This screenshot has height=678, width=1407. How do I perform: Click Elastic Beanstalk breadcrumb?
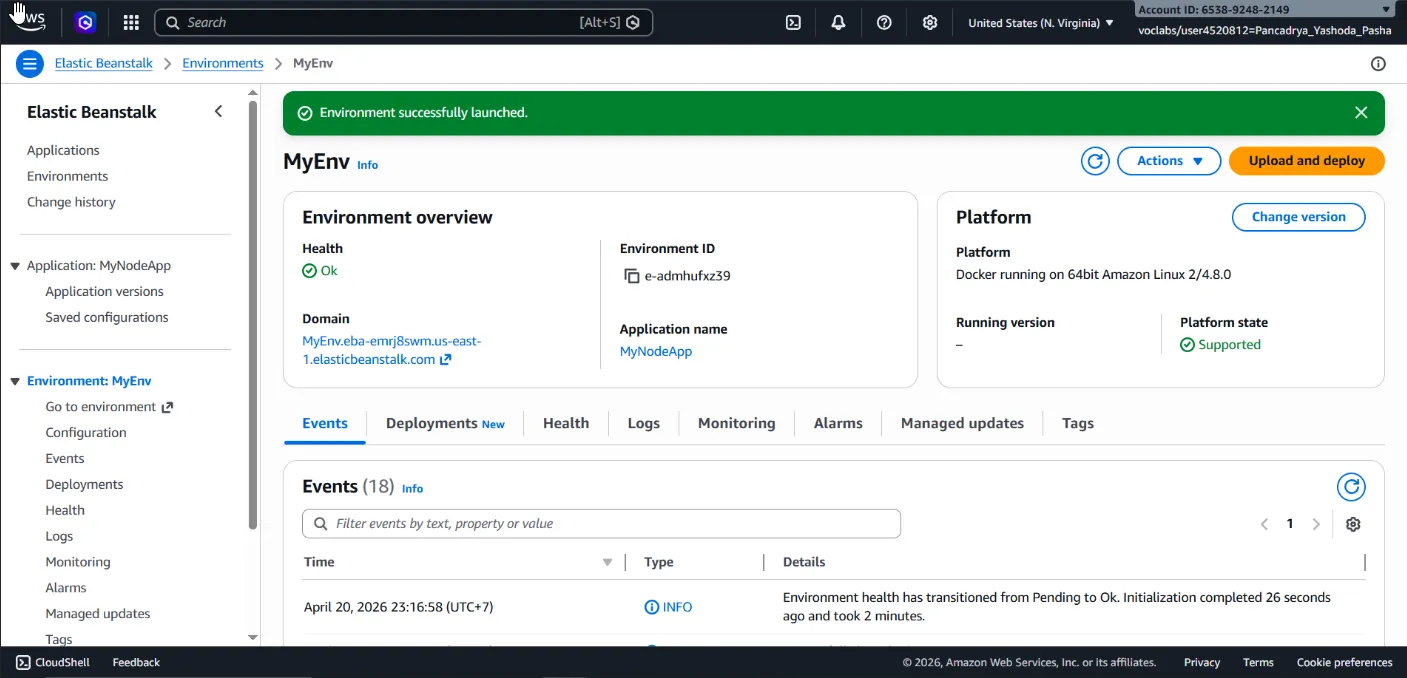pyautogui.click(x=104, y=64)
